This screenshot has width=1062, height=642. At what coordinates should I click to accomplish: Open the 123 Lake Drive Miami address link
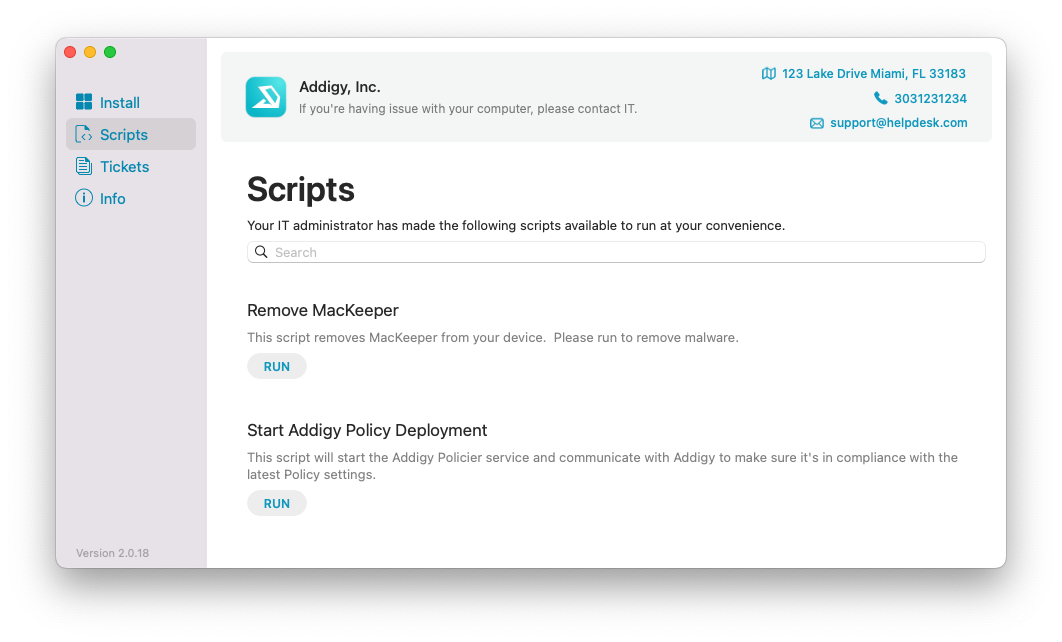(874, 73)
